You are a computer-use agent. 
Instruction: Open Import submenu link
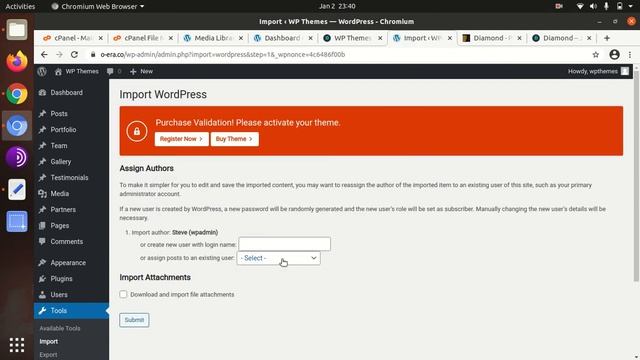49,342
